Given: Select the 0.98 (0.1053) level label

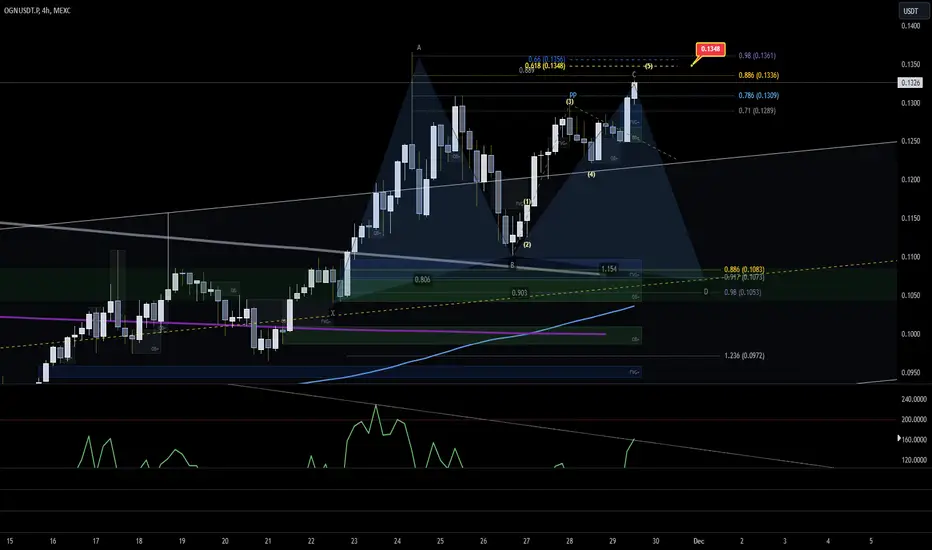Looking at the screenshot, I should [742, 292].
